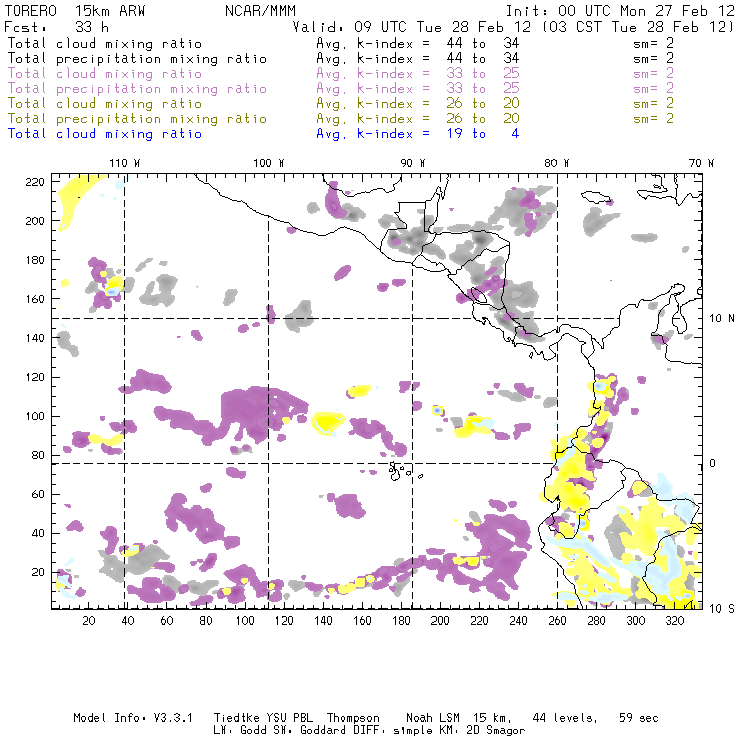The image size is (740, 740).
Task: Click the '70 W' longitude label
Action: [701, 163]
